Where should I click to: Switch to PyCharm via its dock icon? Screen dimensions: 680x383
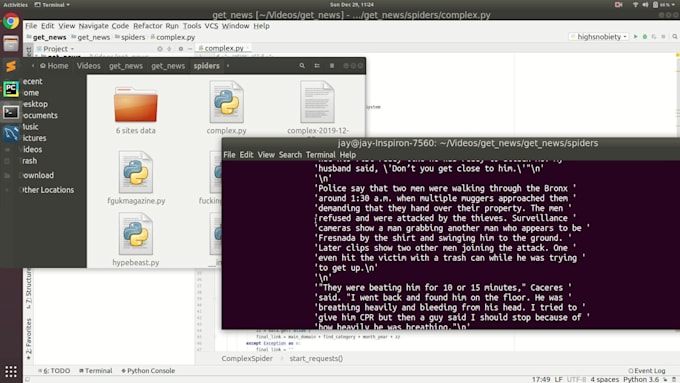11,89
